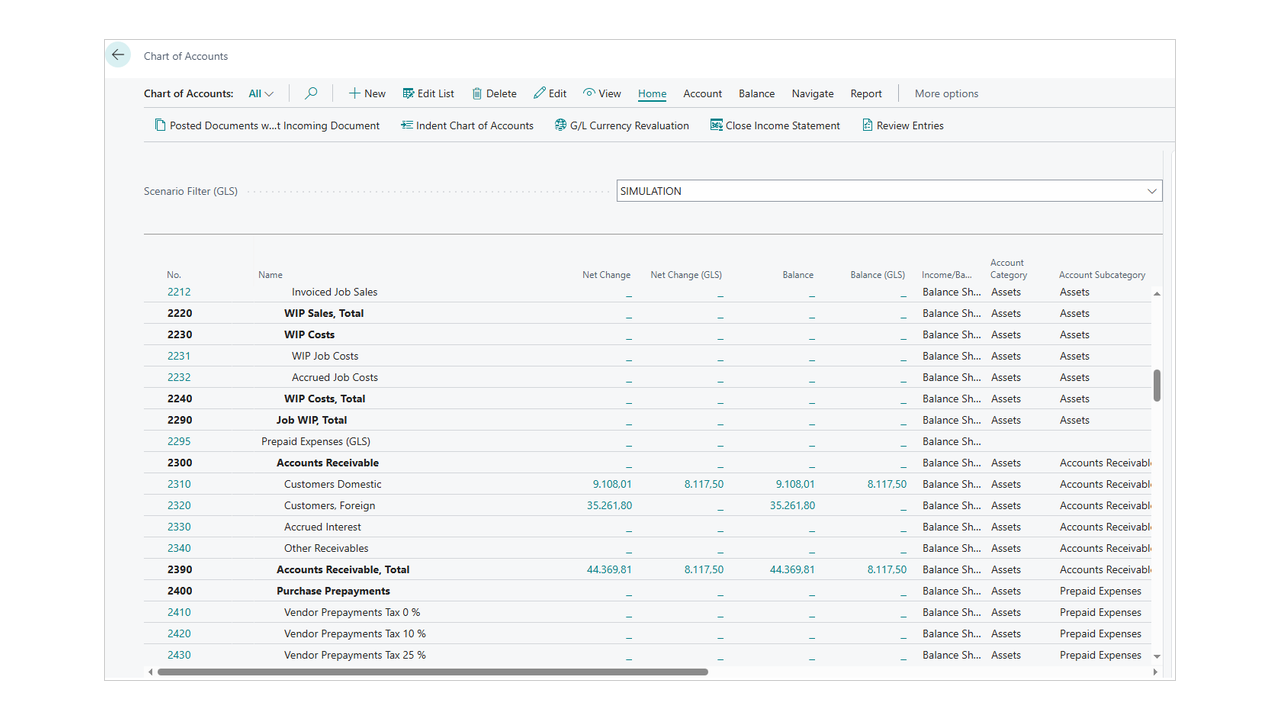The width and height of the screenshot is (1280, 720).
Task: Run Indent Chart of Accounts
Action: 467,125
